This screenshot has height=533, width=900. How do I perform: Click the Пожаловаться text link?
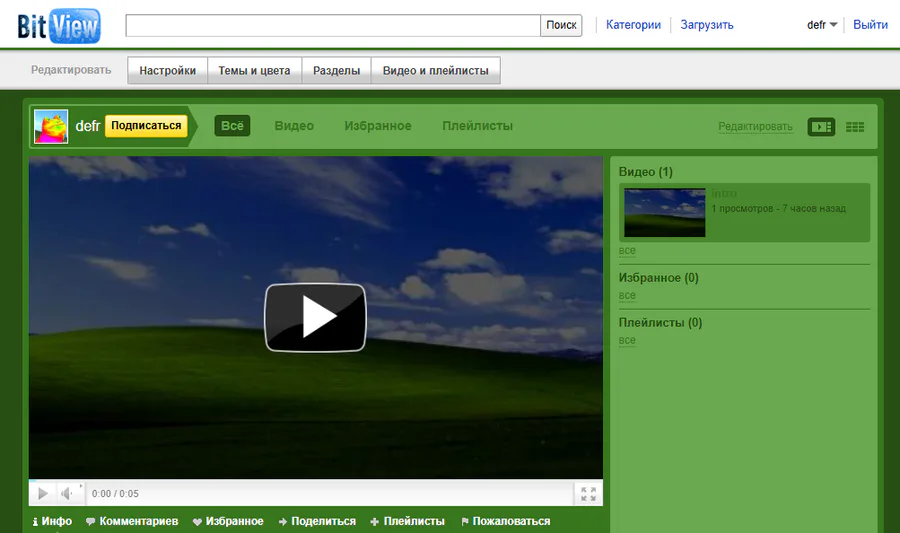511,521
